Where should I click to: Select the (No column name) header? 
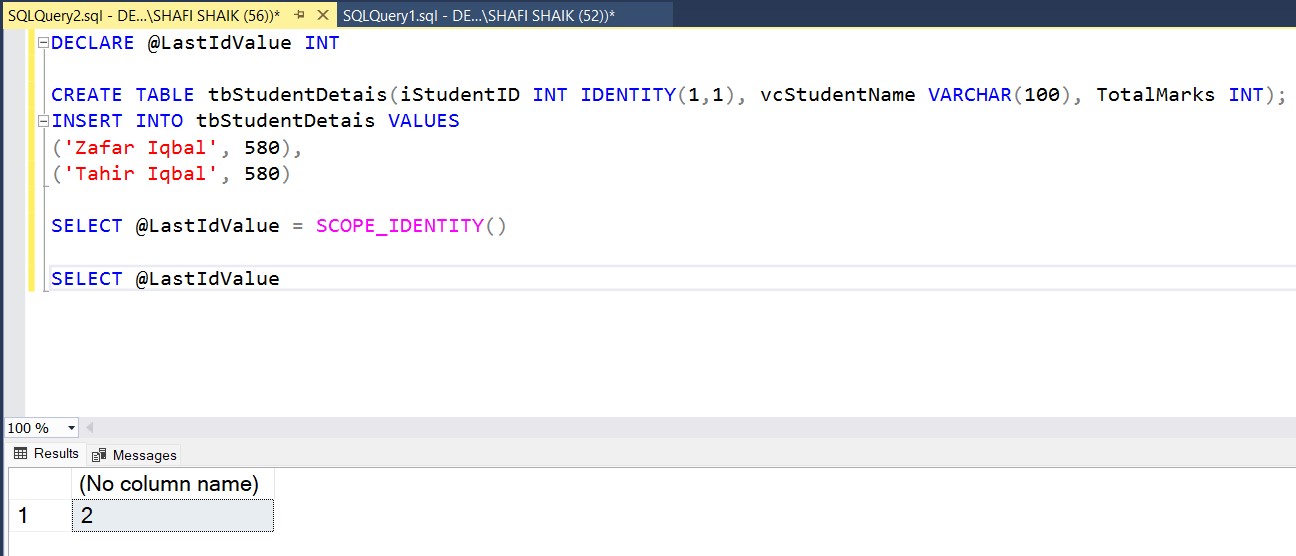click(x=172, y=484)
